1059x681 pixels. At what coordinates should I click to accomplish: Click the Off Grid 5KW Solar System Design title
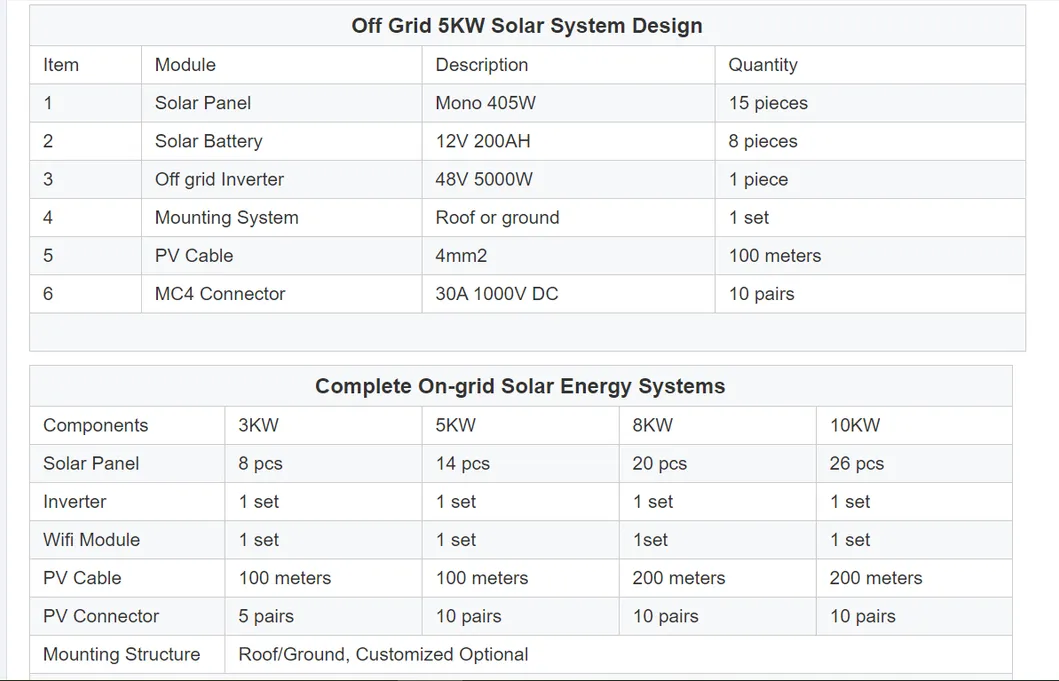pyautogui.click(x=526, y=25)
